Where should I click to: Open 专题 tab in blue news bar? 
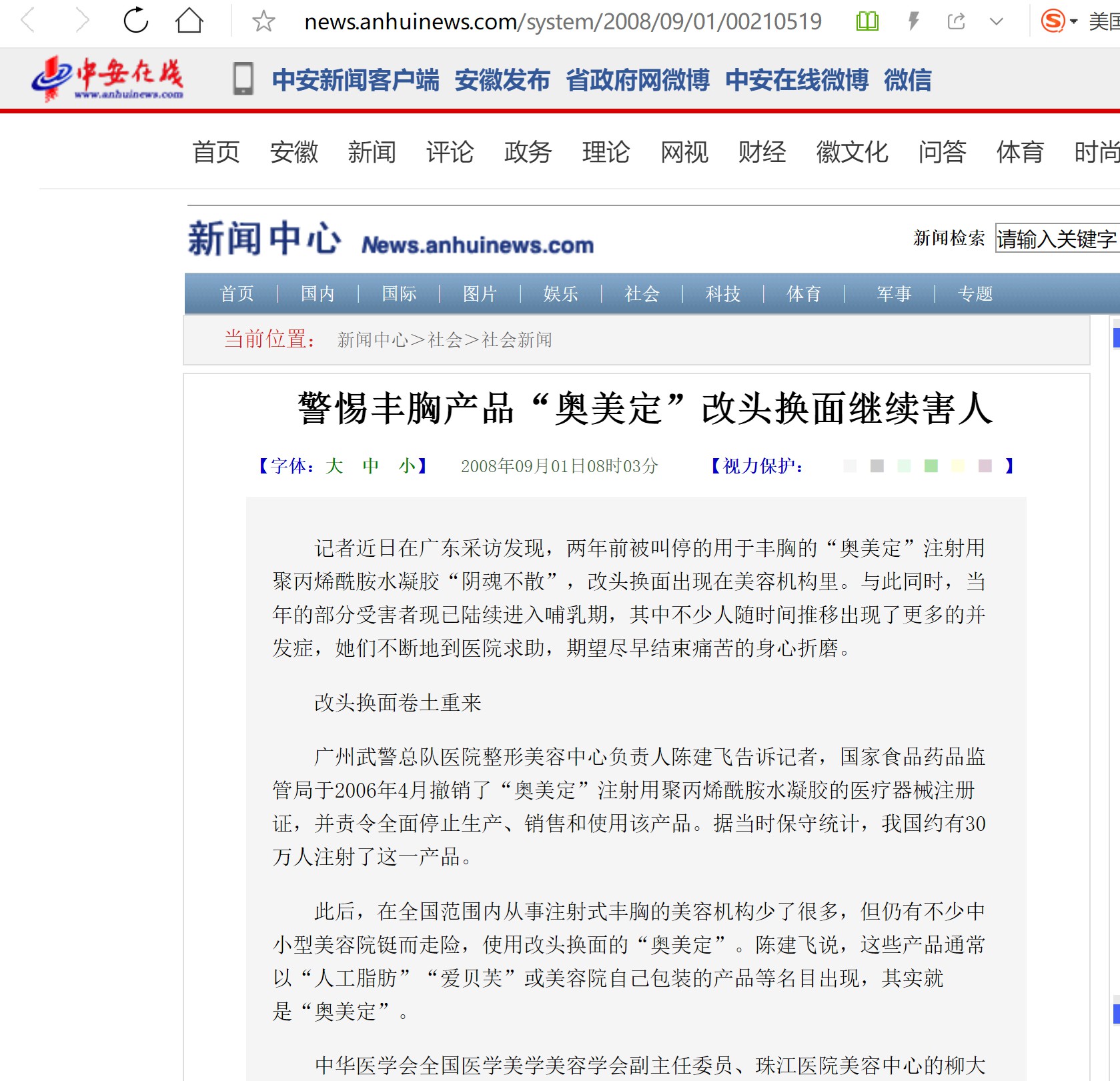tap(975, 294)
